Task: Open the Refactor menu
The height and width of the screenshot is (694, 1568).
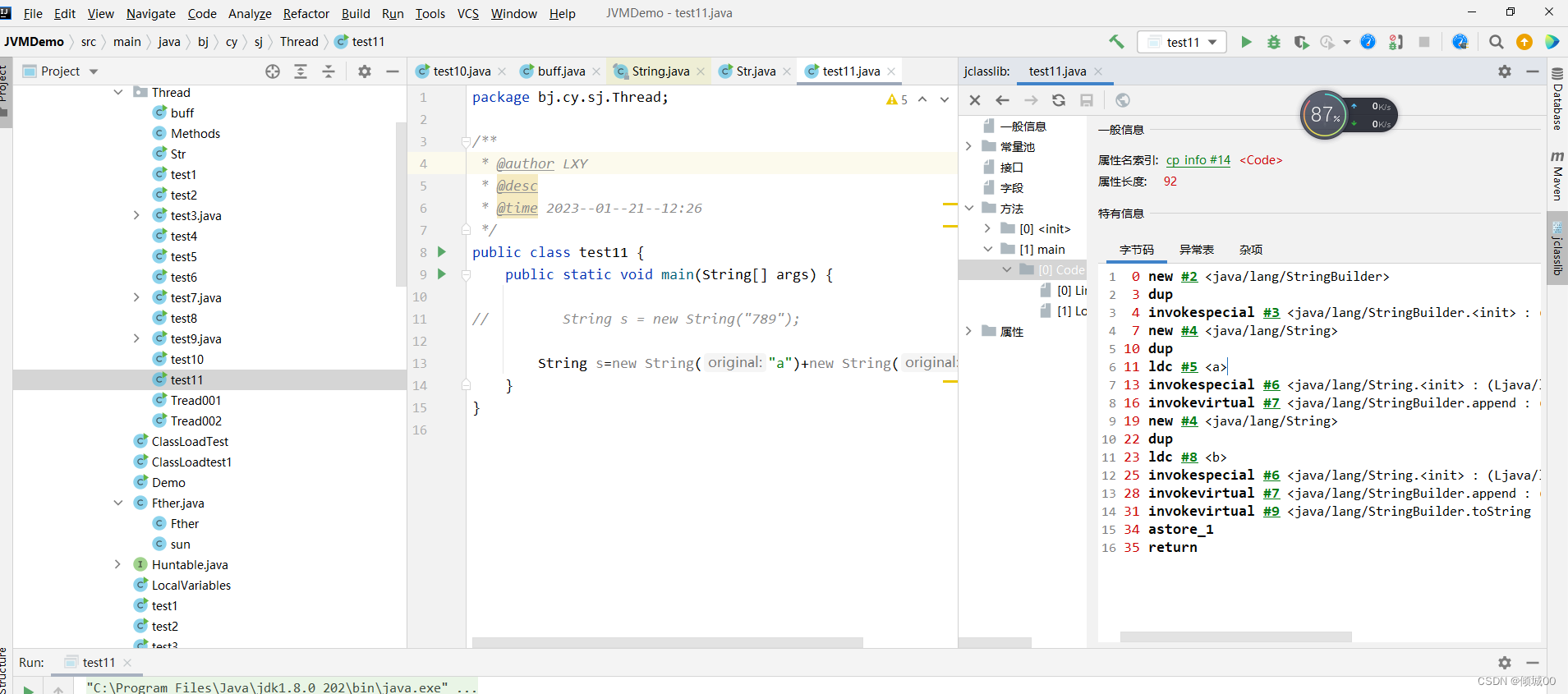Action: [306, 13]
